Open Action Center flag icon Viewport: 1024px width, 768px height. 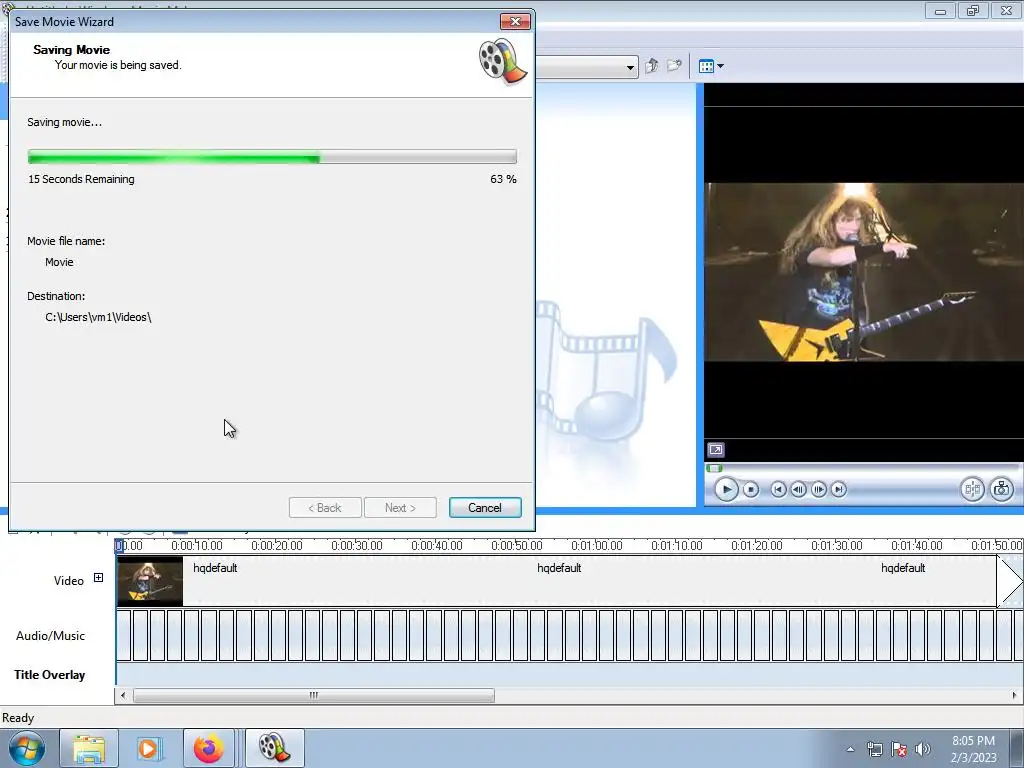coord(899,749)
